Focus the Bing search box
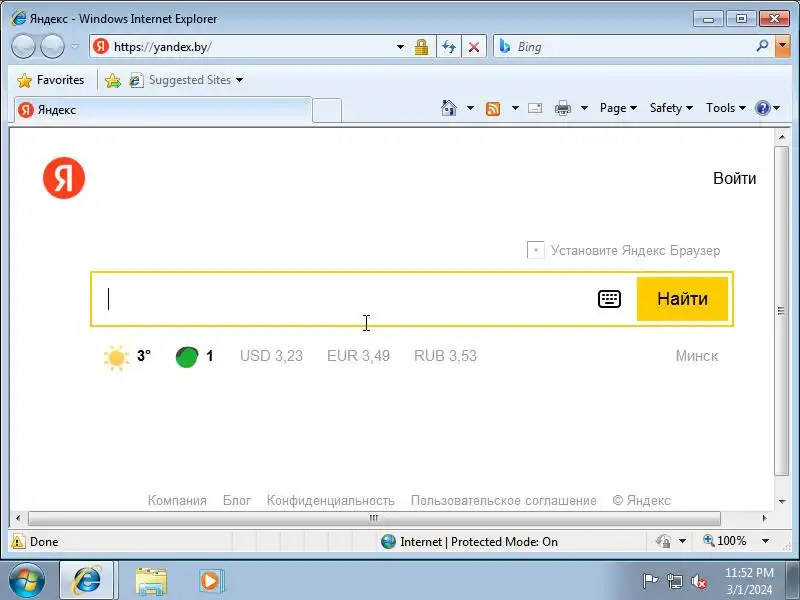This screenshot has height=600, width=800. [x=633, y=47]
